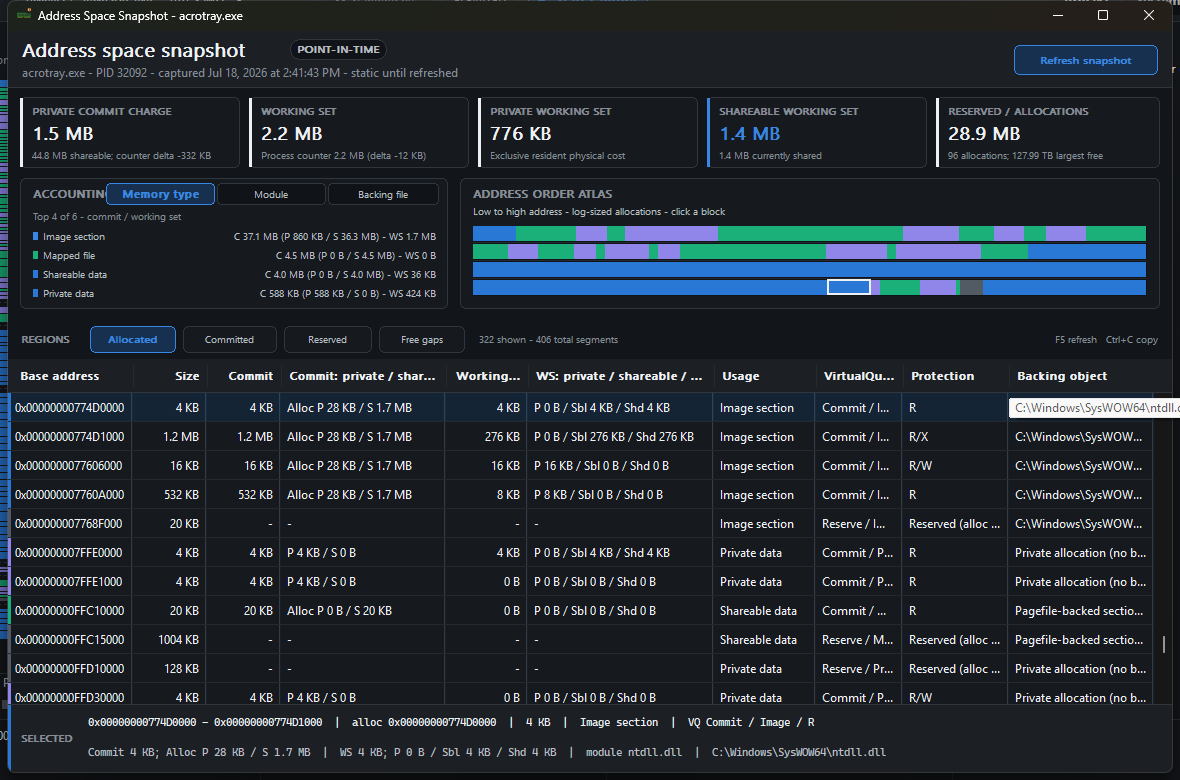Sort by Commit: private / shareable column

[362, 376]
